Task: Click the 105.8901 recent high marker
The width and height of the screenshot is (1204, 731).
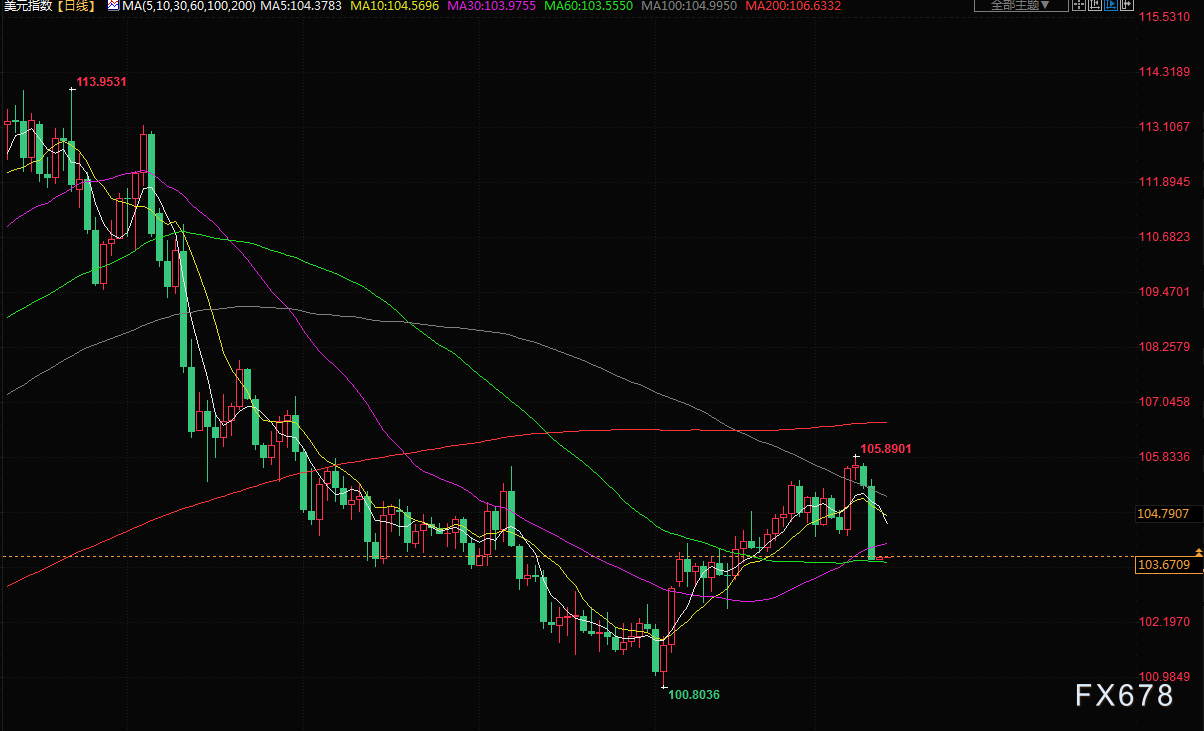Action: coord(886,449)
